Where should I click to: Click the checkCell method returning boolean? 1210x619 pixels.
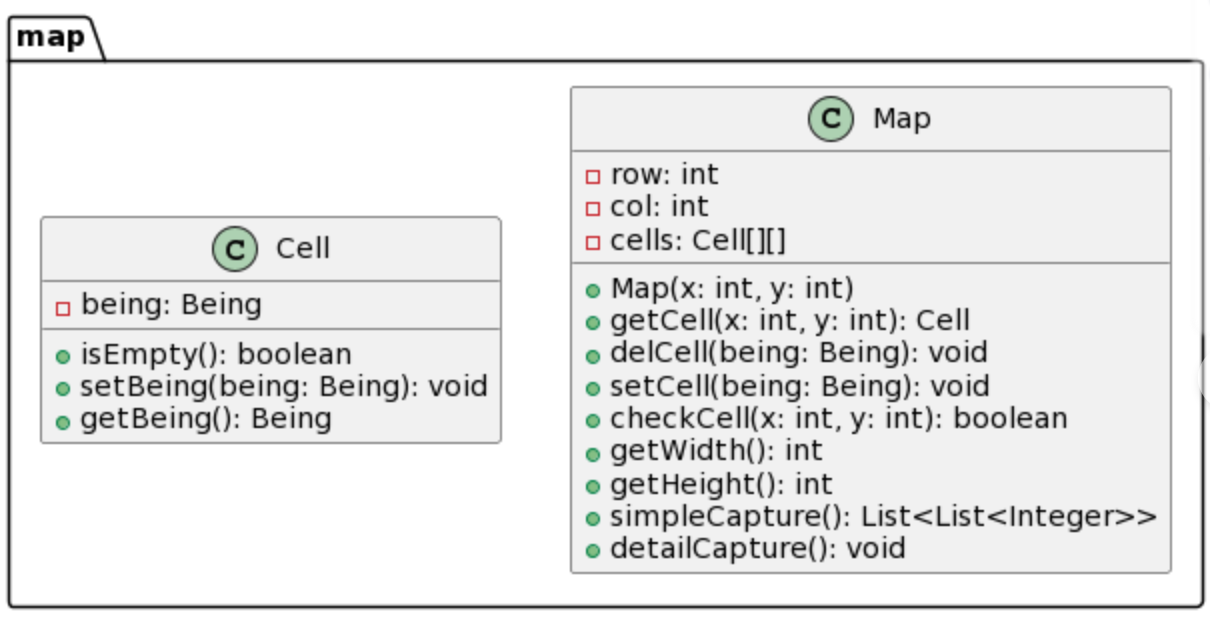pyautogui.click(x=838, y=419)
